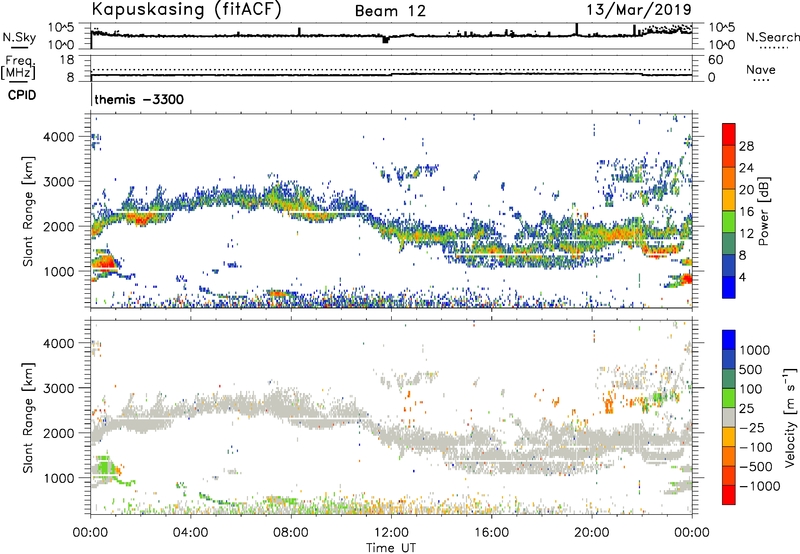The image size is (800, 554).
Task: Click "Slant Range [km]" on the power panel
Action: tap(28, 211)
